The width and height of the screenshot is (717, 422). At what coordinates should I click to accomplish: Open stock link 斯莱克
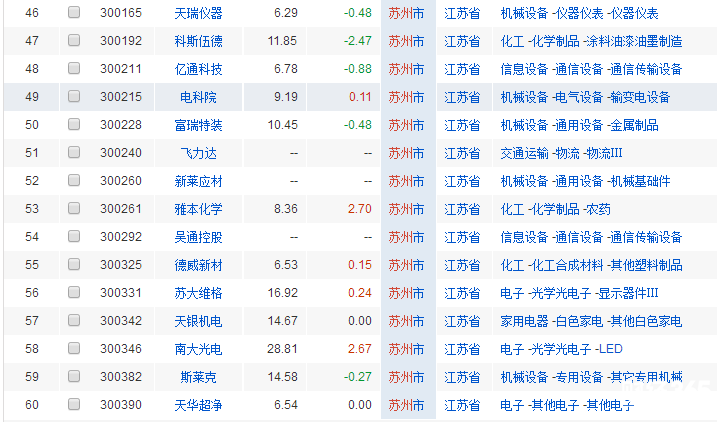click(x=198, y=377)
